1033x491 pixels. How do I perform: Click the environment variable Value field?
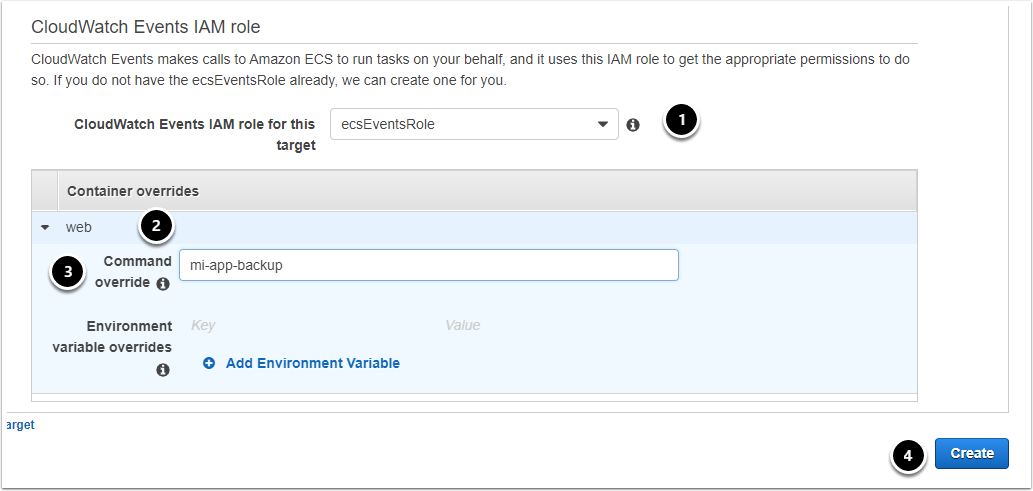(x=560, y=325)
